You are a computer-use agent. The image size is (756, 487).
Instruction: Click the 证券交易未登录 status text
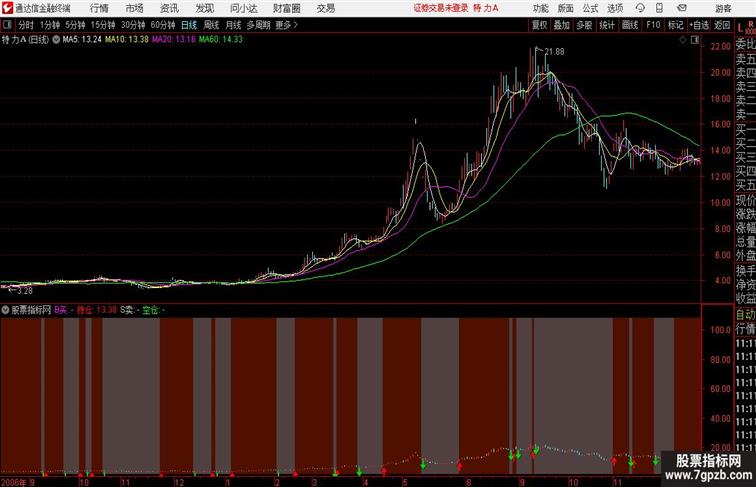tap(441, 8)
